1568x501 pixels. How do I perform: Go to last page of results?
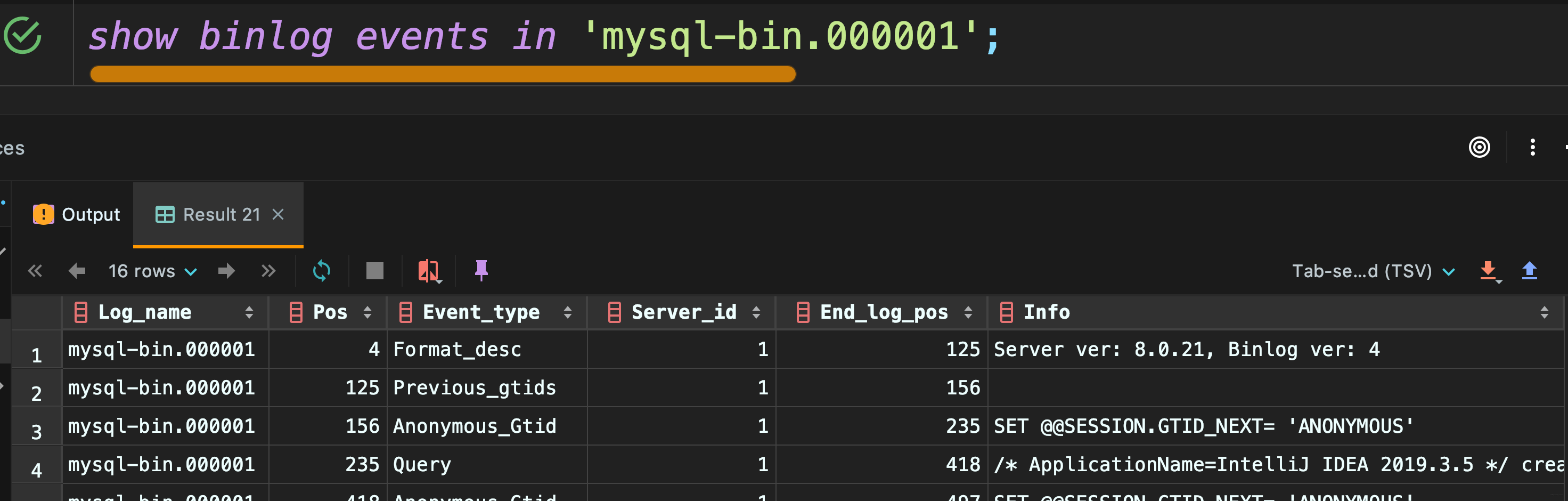[x=268, y=271]
